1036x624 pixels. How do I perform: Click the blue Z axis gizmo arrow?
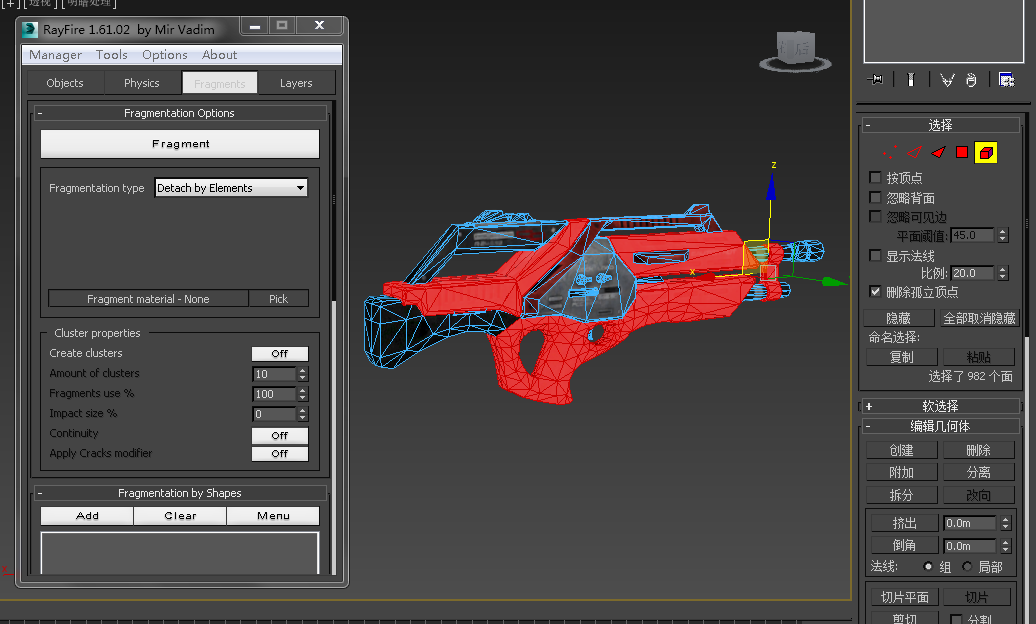coord(771,186)
